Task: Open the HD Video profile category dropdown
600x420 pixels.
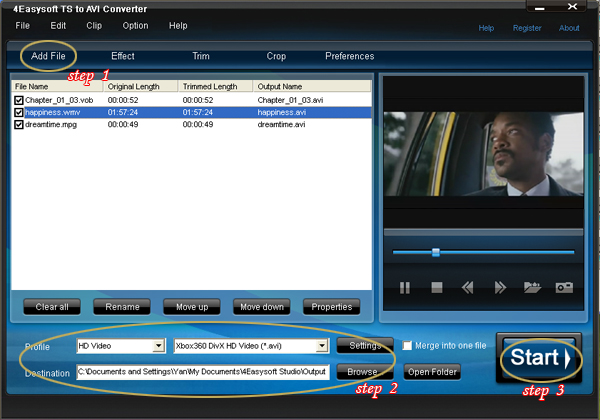Action: [159, 346]
